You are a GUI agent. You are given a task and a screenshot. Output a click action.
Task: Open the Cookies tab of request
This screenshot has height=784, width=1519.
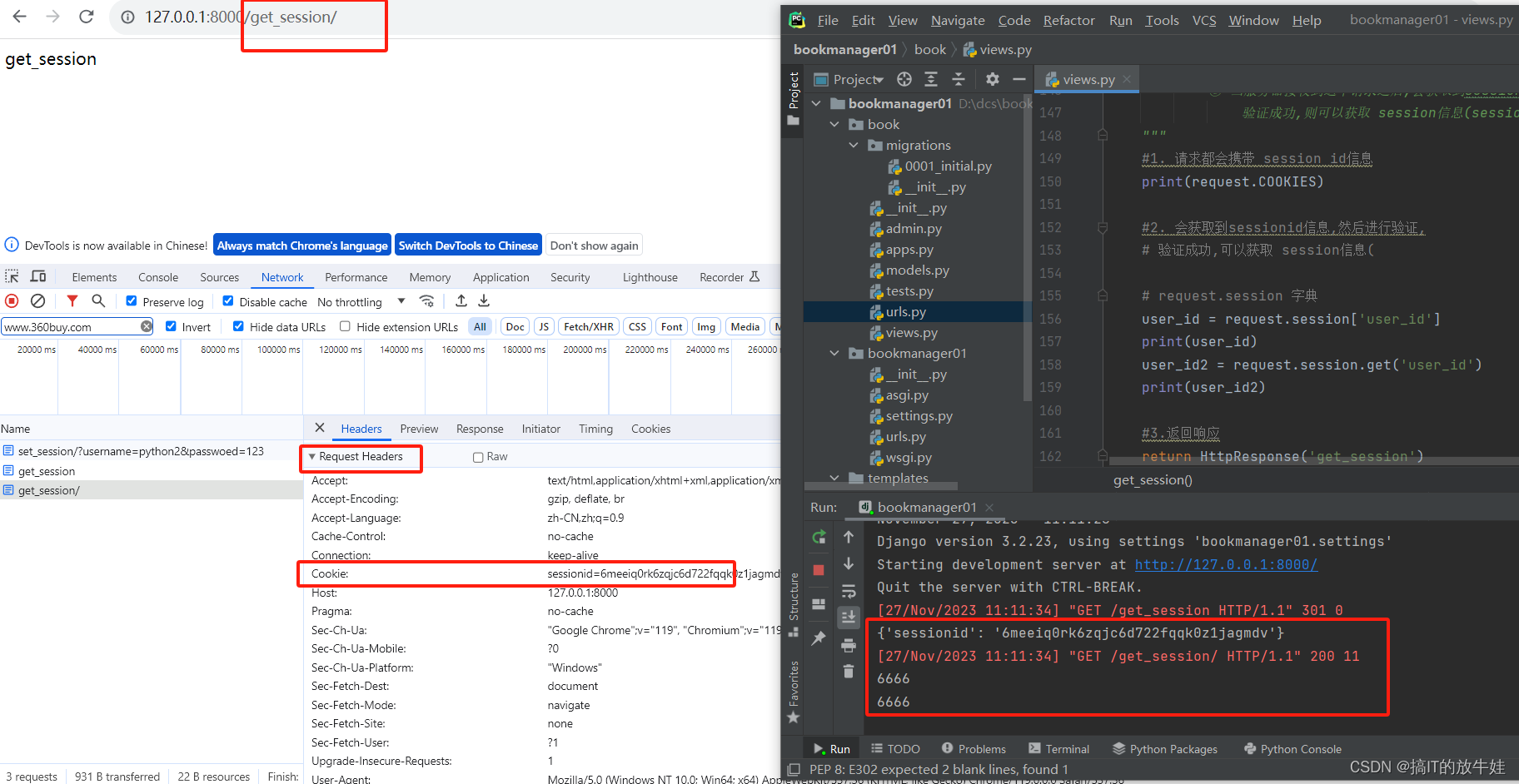pos(650,429)
